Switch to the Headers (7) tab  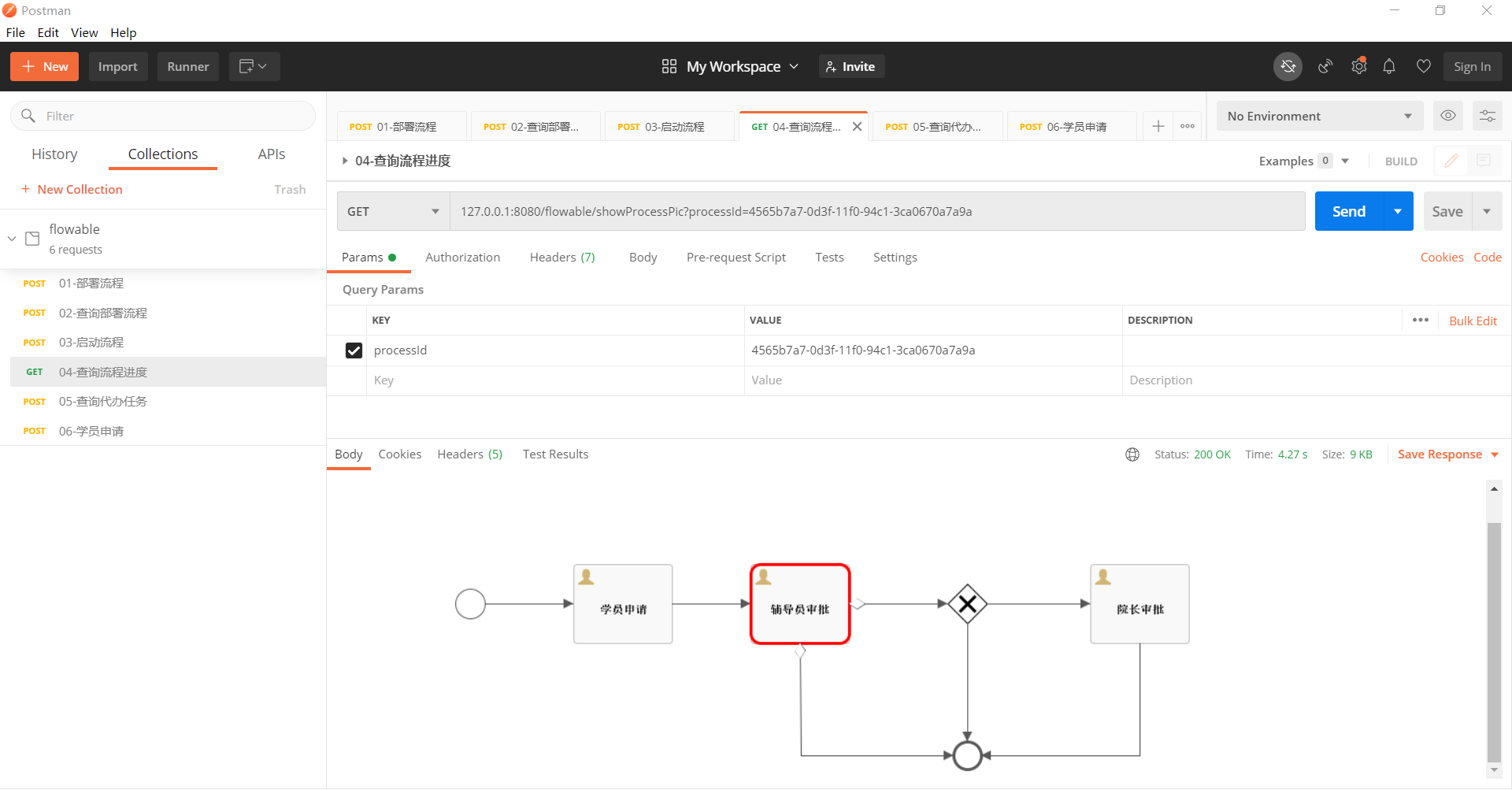[561, 258]
